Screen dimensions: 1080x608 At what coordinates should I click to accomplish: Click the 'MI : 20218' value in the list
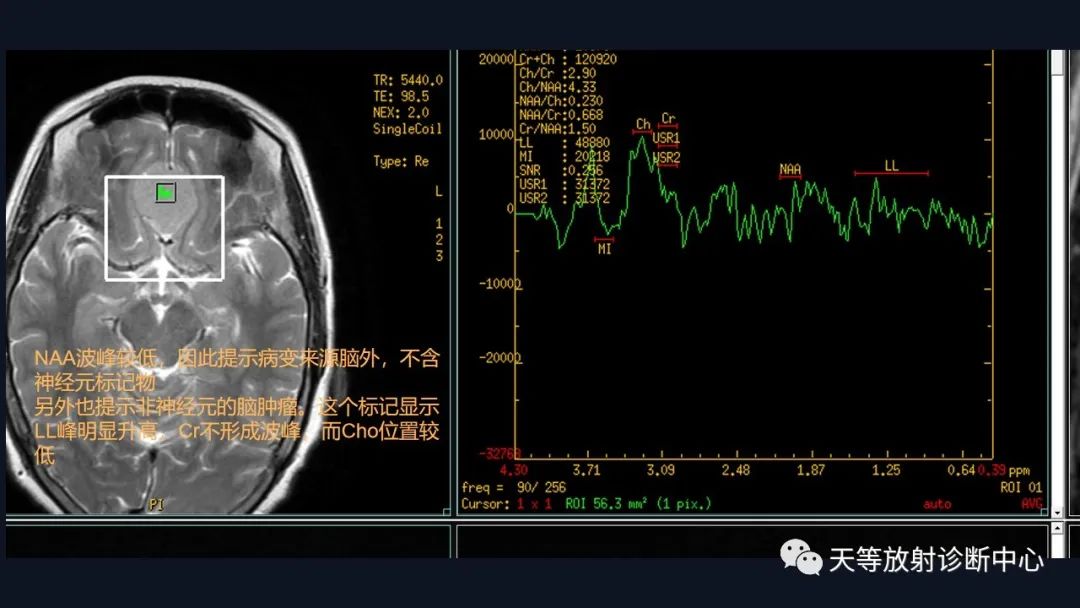[565, 157]
